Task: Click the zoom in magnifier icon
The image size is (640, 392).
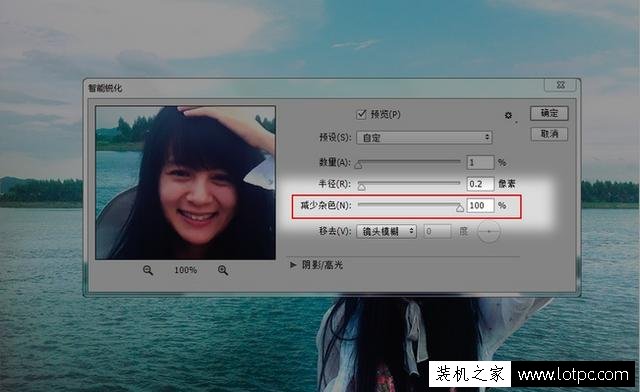Action: pyautogui.click(x=223, y=270)
